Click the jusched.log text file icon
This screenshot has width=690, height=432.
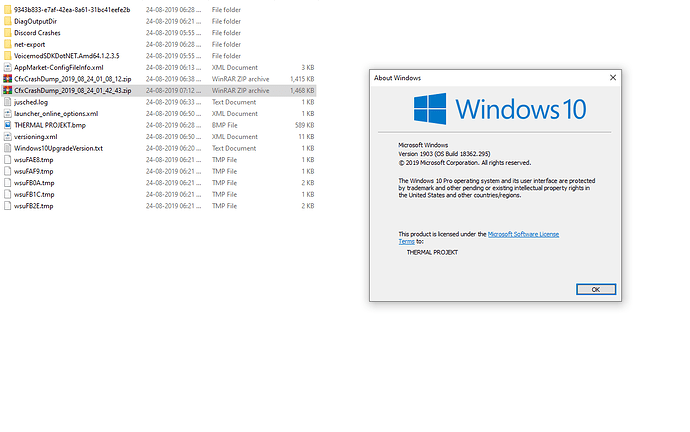[6, 102]
